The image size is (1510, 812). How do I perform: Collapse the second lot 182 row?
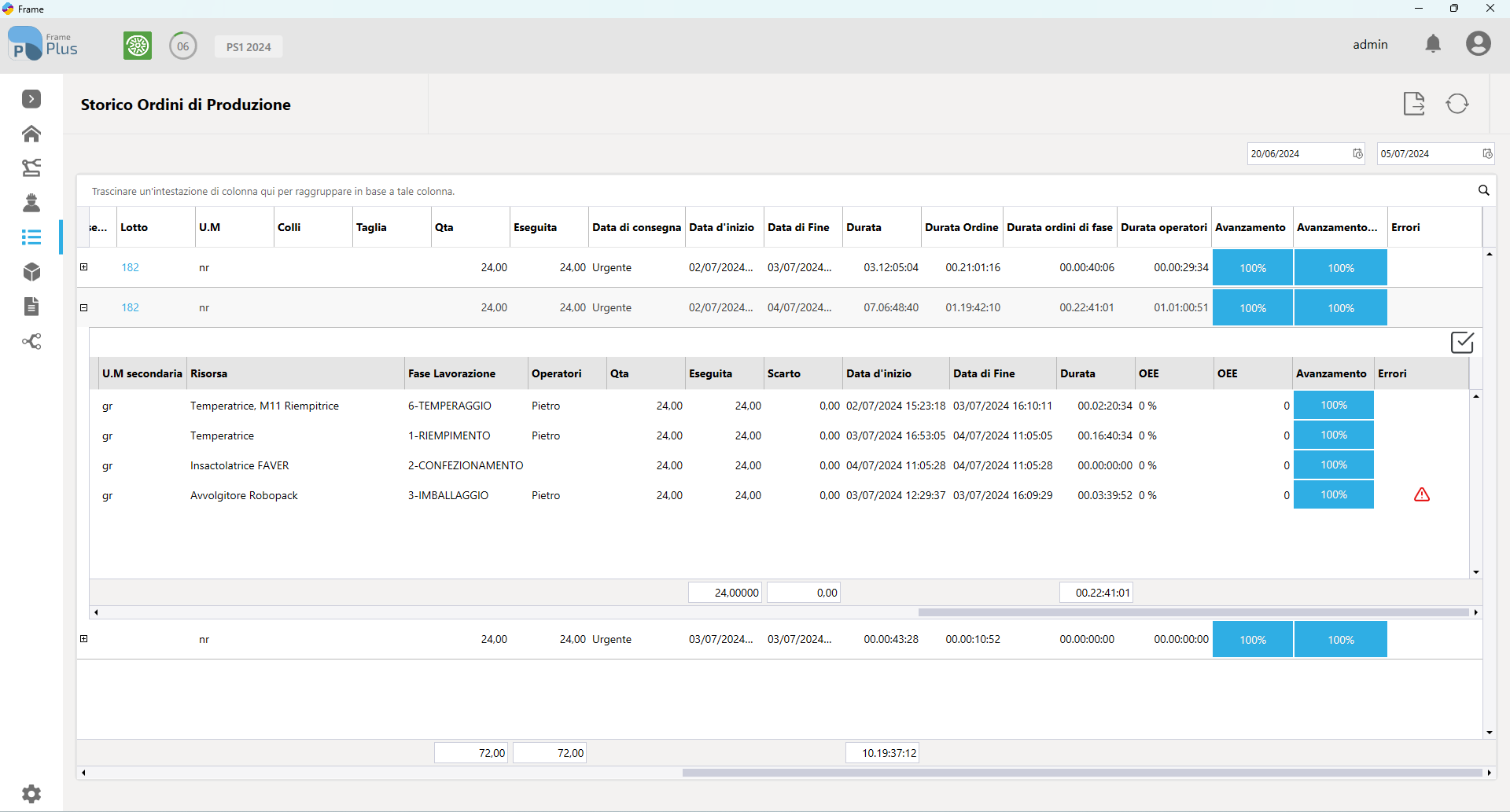coord(84,307)
